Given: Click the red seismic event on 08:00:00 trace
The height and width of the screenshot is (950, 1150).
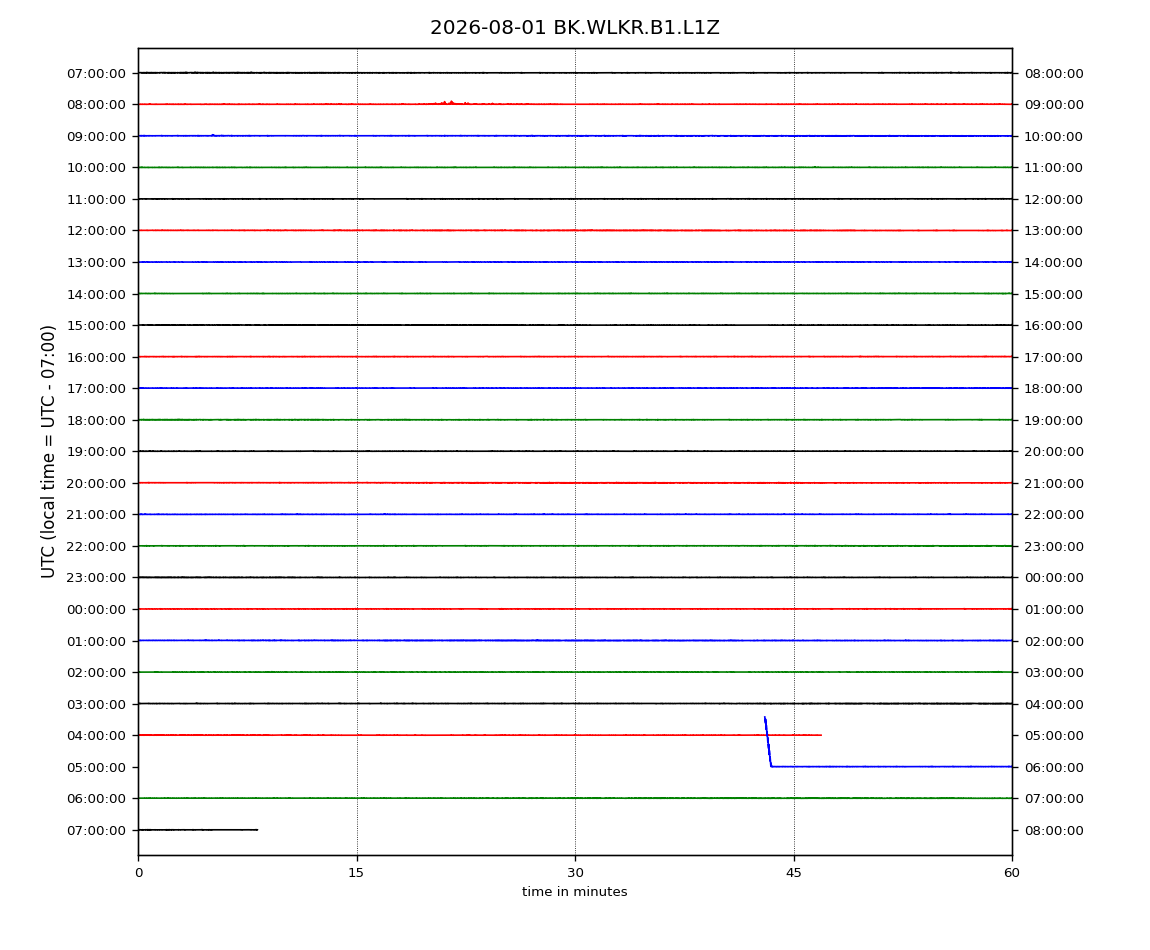Looking at the screenshot, I should [x=451, y=103].
